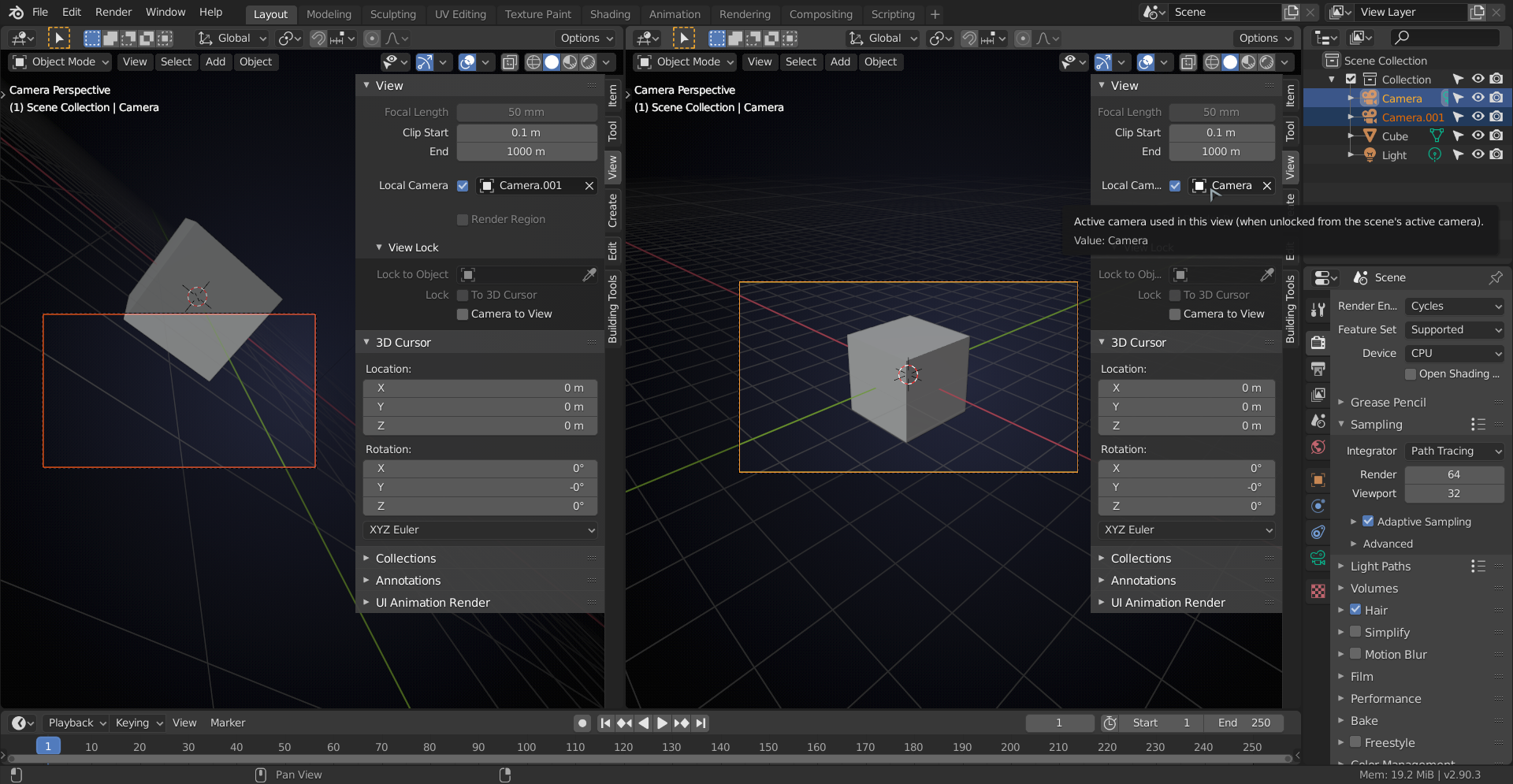Toggle proportional editing in left viewport header
Image resolution: width=1513 pixels, height=784 pixels.
tap(372, 38)
